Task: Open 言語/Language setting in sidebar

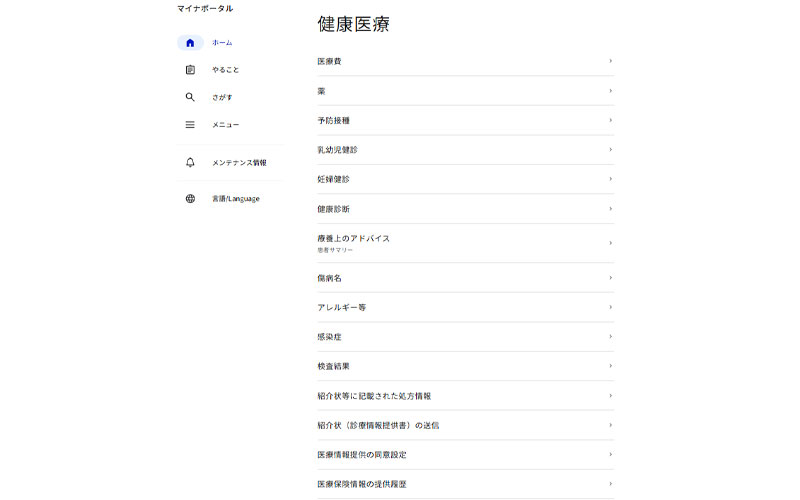Action: point(230,198)
